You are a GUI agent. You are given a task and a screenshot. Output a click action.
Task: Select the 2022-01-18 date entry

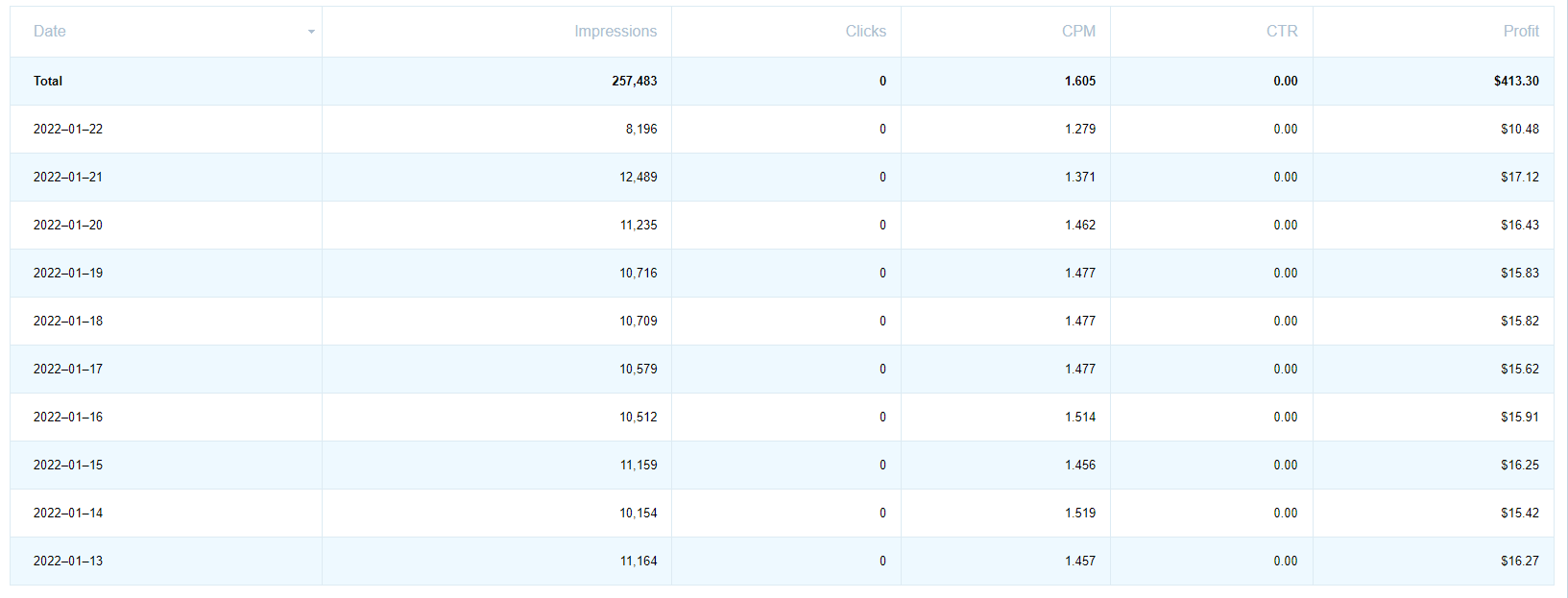click(68, 322)
